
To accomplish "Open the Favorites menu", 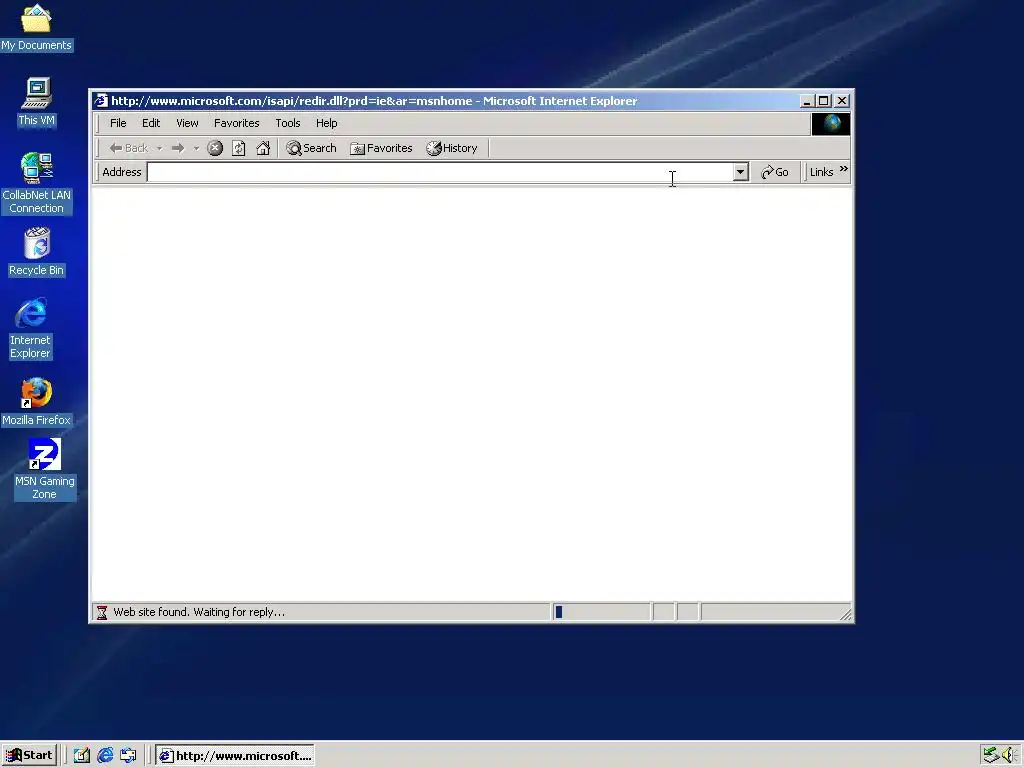I will [x=236, y=123].
